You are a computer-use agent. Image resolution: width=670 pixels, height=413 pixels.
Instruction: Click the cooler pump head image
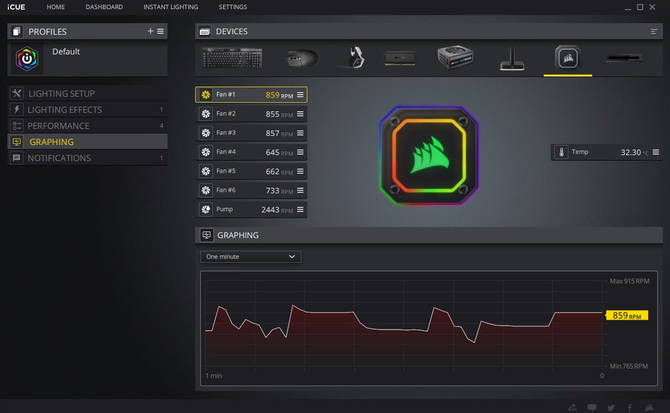[429, 156]
